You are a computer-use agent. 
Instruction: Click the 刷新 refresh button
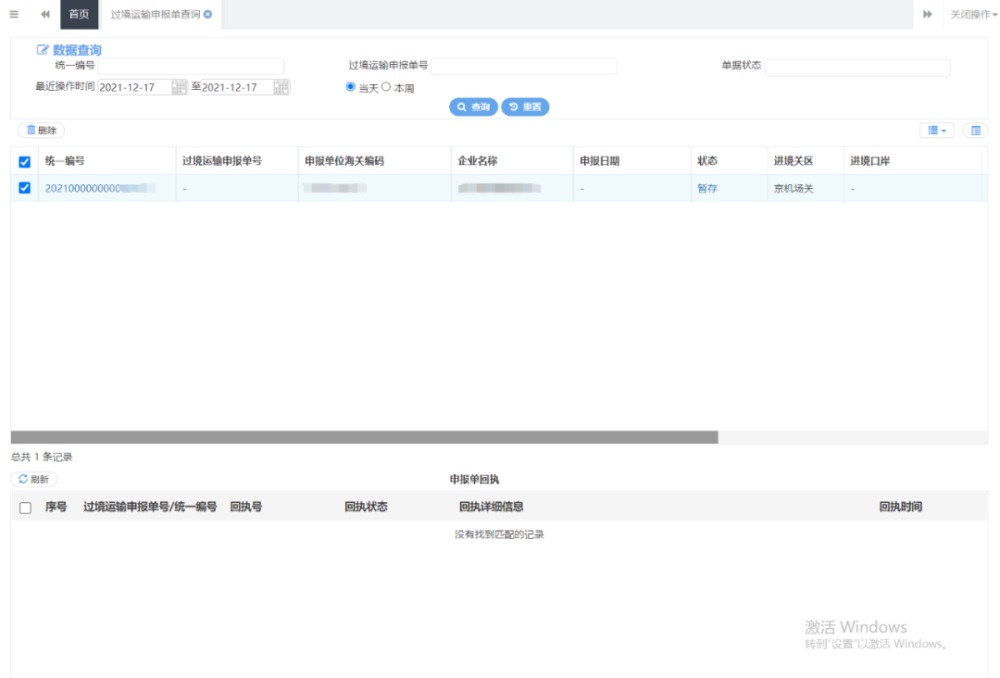click(x=34, y=479)
